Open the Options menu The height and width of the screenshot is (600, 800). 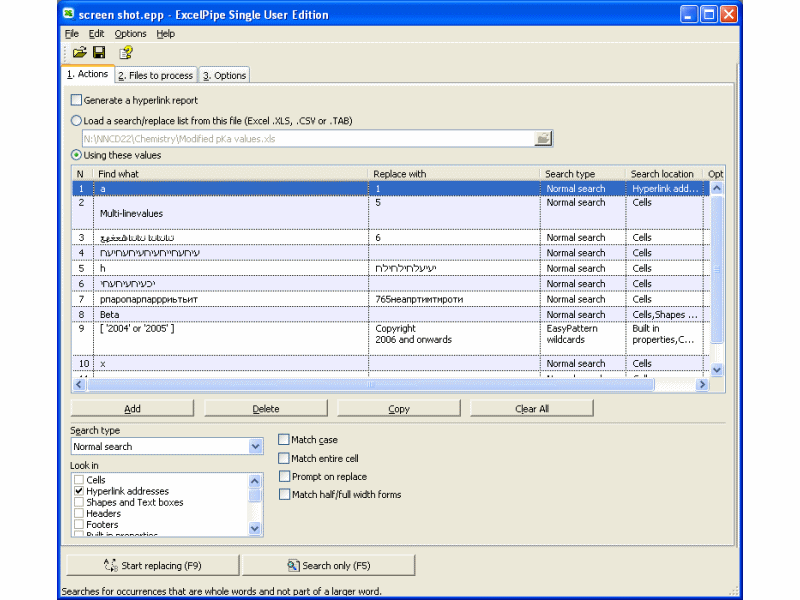[x=130, y=34]
